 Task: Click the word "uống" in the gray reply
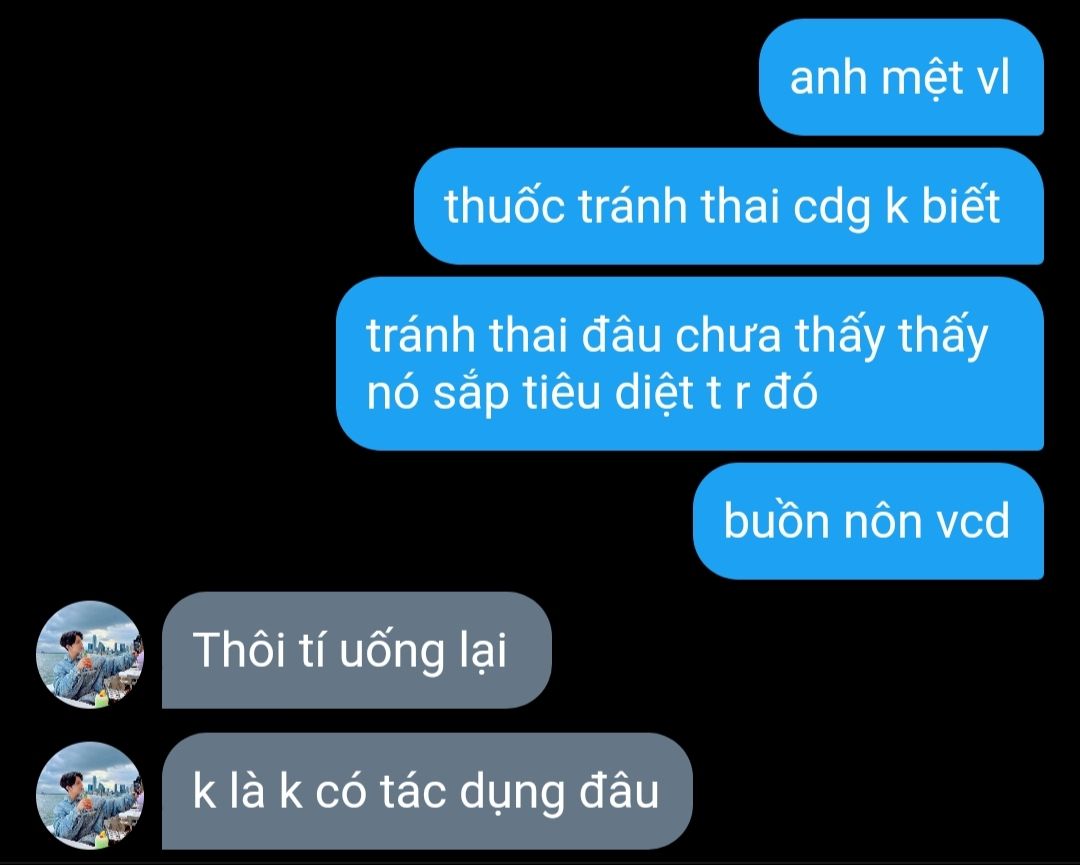(x=393, y=651)
